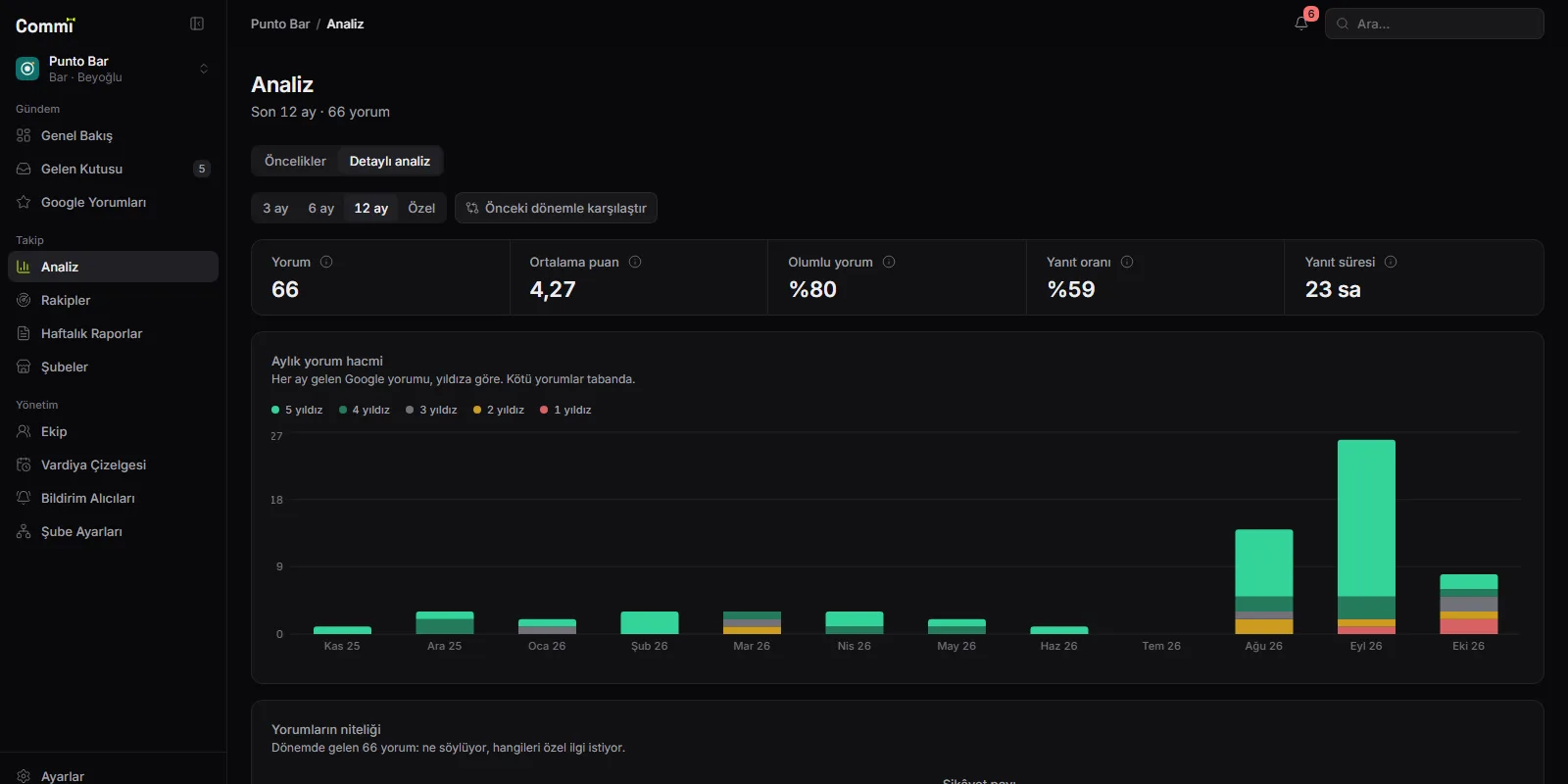Click the Gelen Kutusu inbox icon
This screenshot has width=1568, height=784.
click(24, 169)
